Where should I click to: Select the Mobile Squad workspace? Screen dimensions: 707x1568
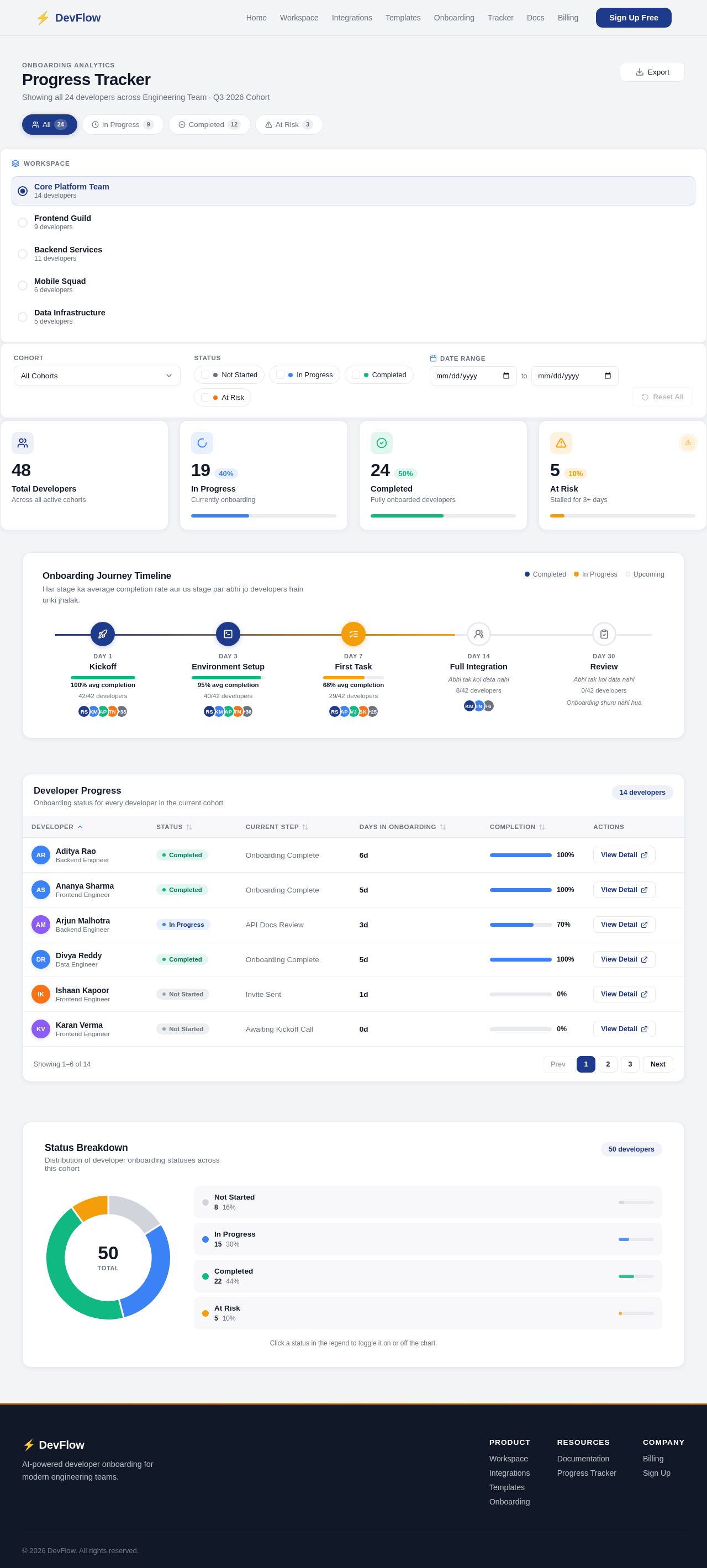point(353,286)
